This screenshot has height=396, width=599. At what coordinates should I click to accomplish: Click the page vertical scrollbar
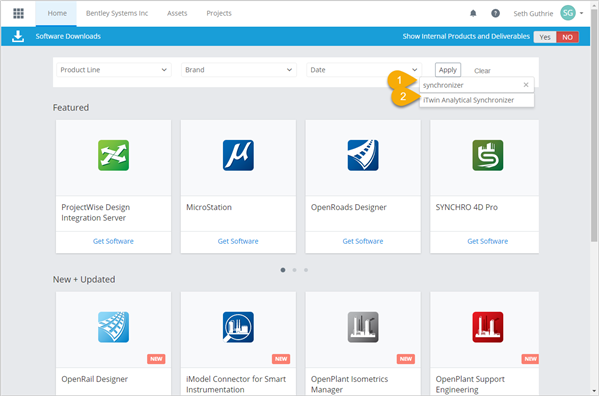click(x=594, y=126)
